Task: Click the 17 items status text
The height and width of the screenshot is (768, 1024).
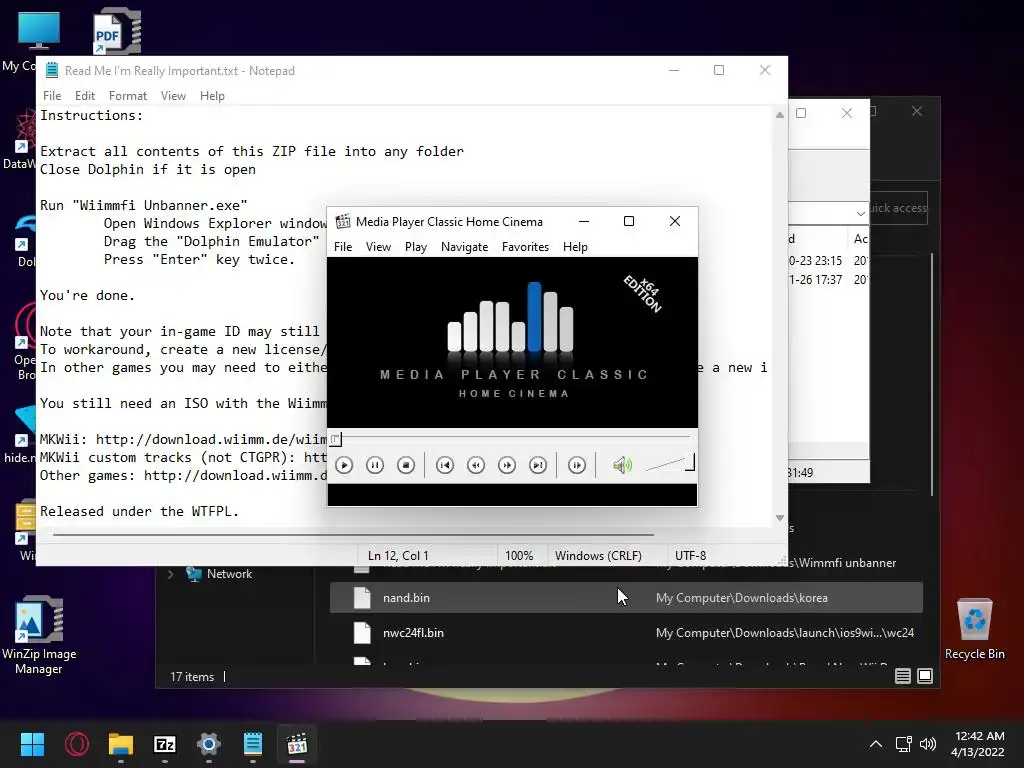Action: click(x=192, y=677)
